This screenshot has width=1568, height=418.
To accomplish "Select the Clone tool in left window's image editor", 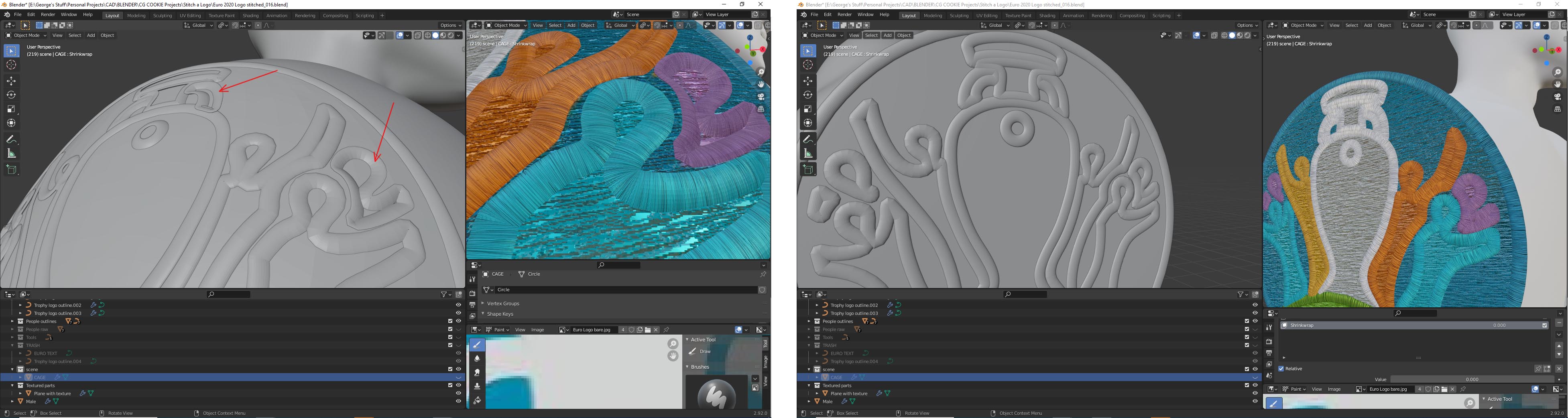I will click(x=477, y=386).
